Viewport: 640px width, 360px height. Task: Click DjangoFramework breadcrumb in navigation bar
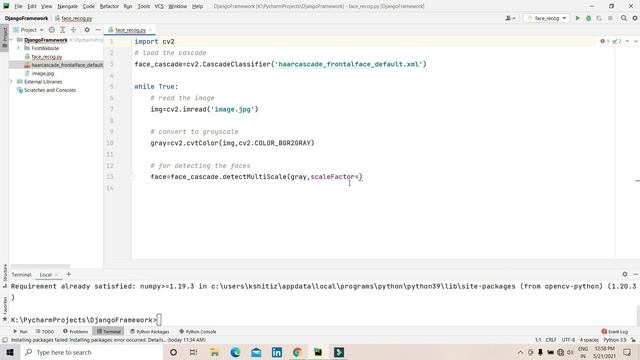point(26,18)
